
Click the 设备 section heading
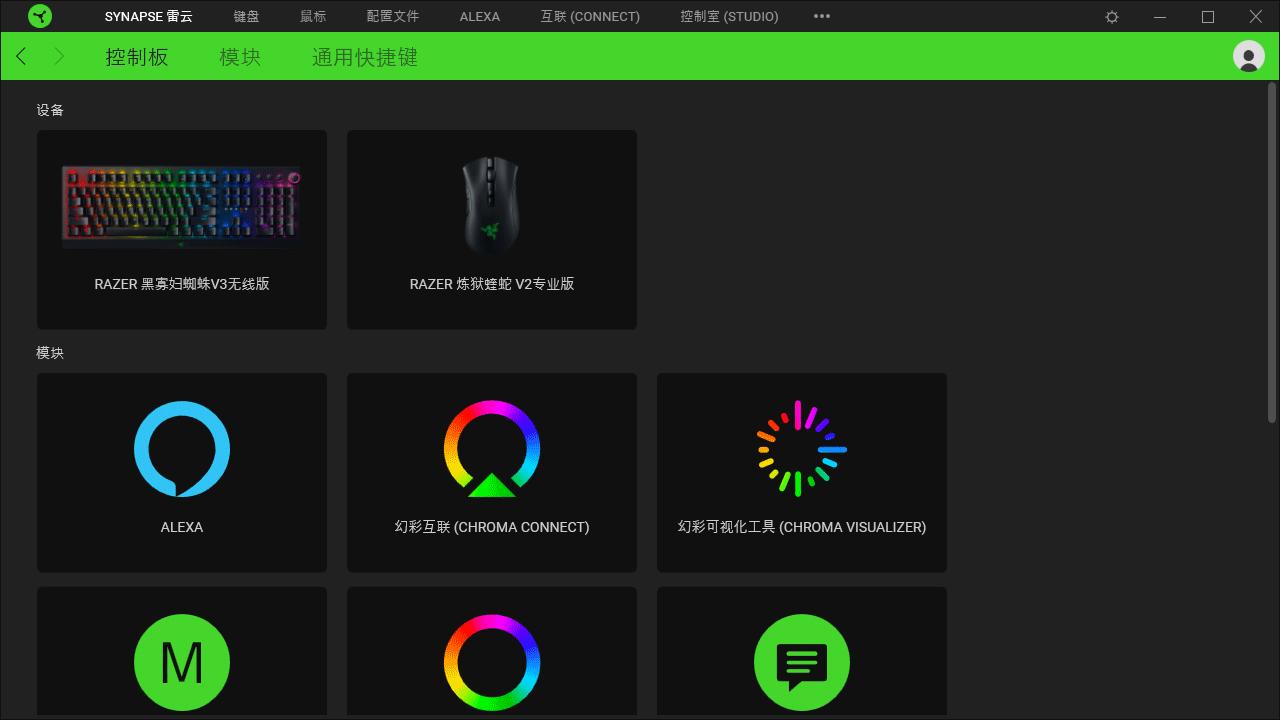coord(50,110)
